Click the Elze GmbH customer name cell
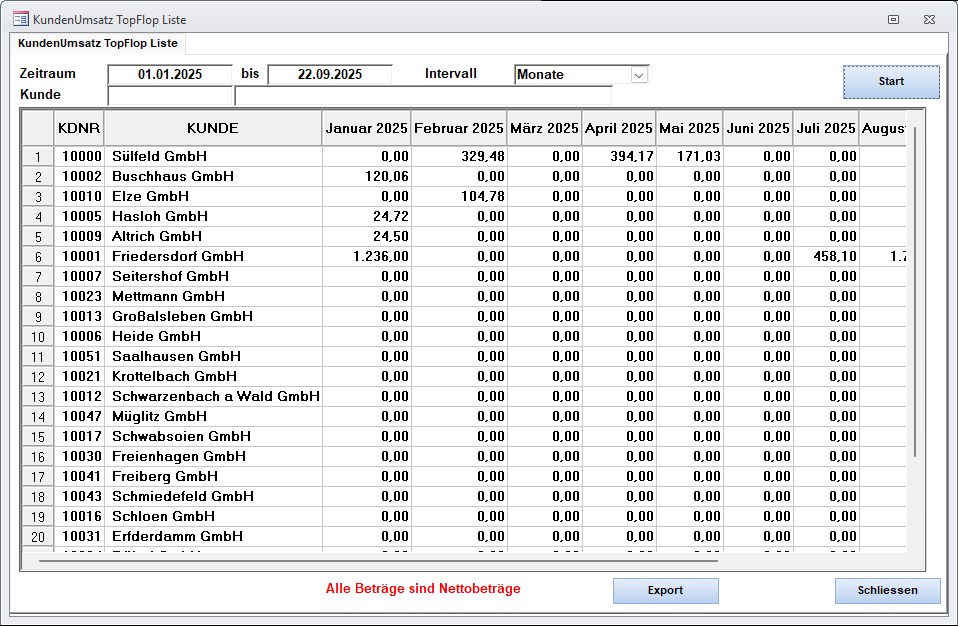This screenshot has height=626, width=958. click(212, 197)
